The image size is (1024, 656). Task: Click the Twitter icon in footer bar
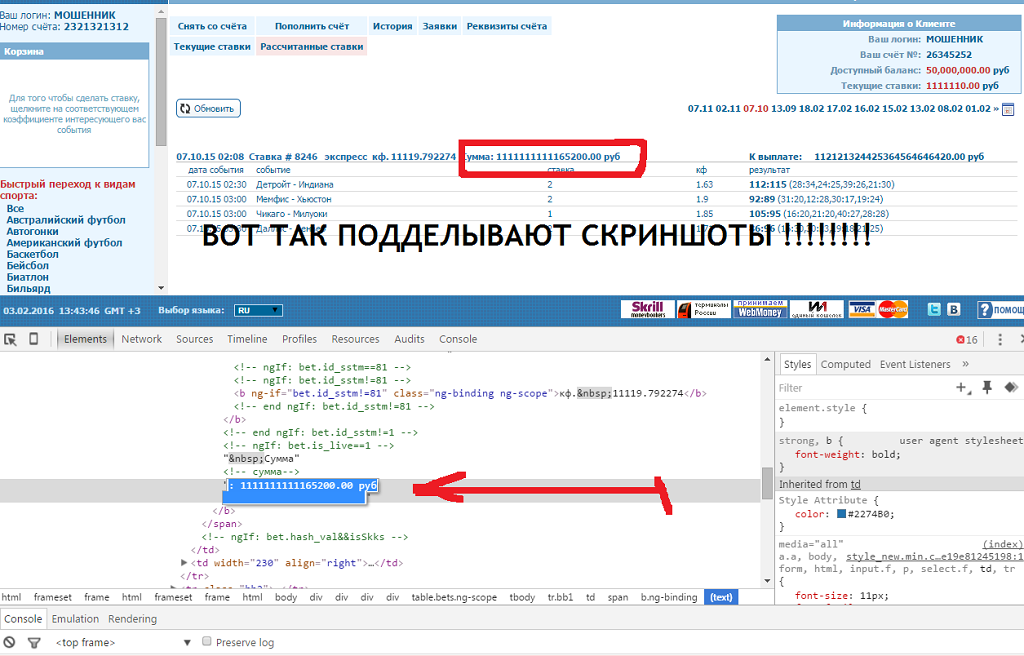(934, 309)
